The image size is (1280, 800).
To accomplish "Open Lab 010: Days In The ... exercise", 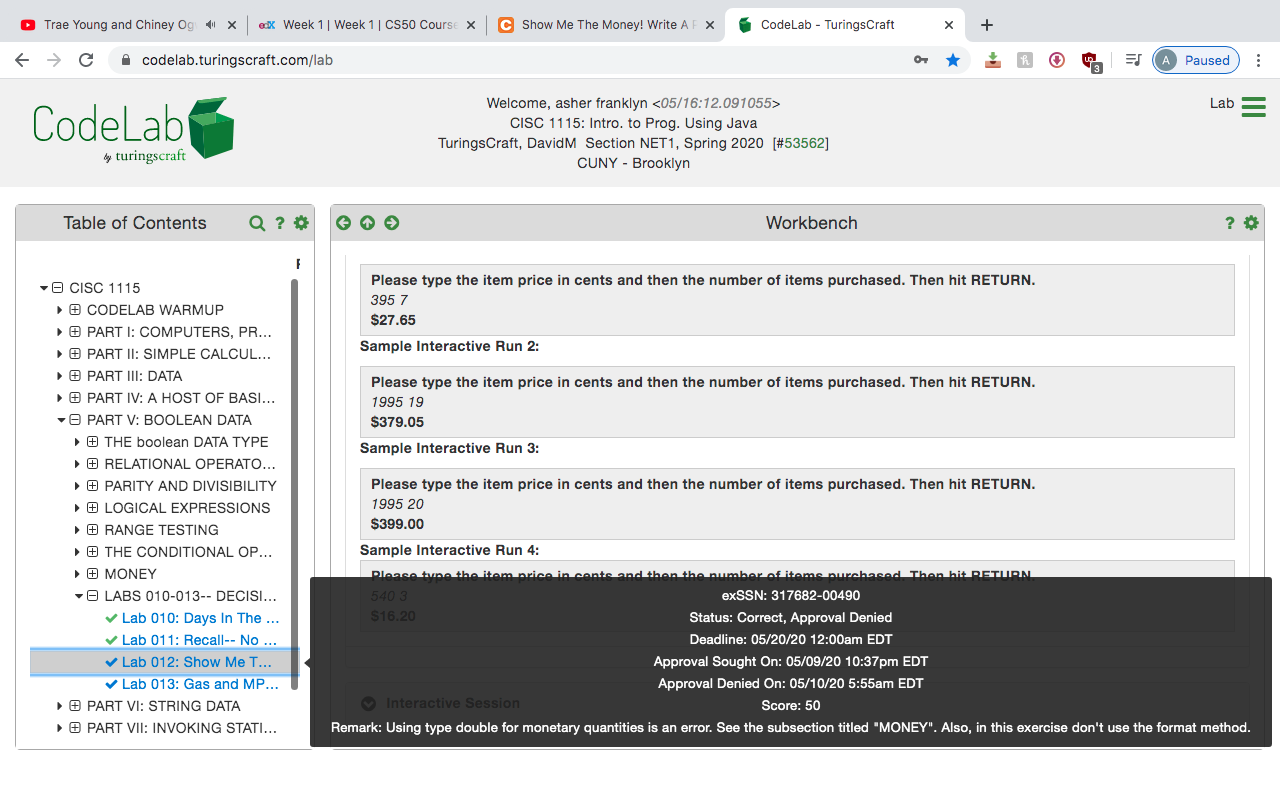I will coord(200,618).
